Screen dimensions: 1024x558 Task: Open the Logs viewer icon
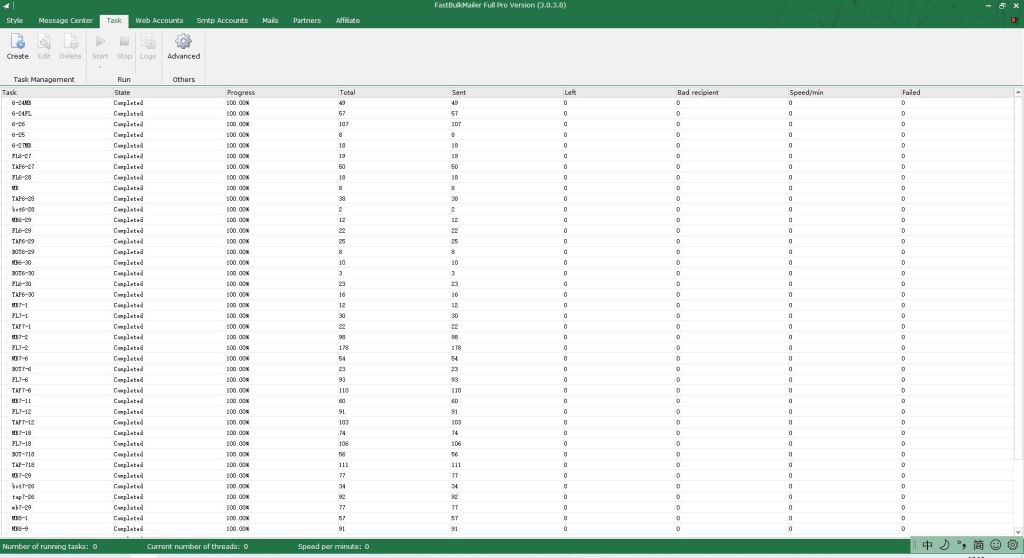click(148, 45)
